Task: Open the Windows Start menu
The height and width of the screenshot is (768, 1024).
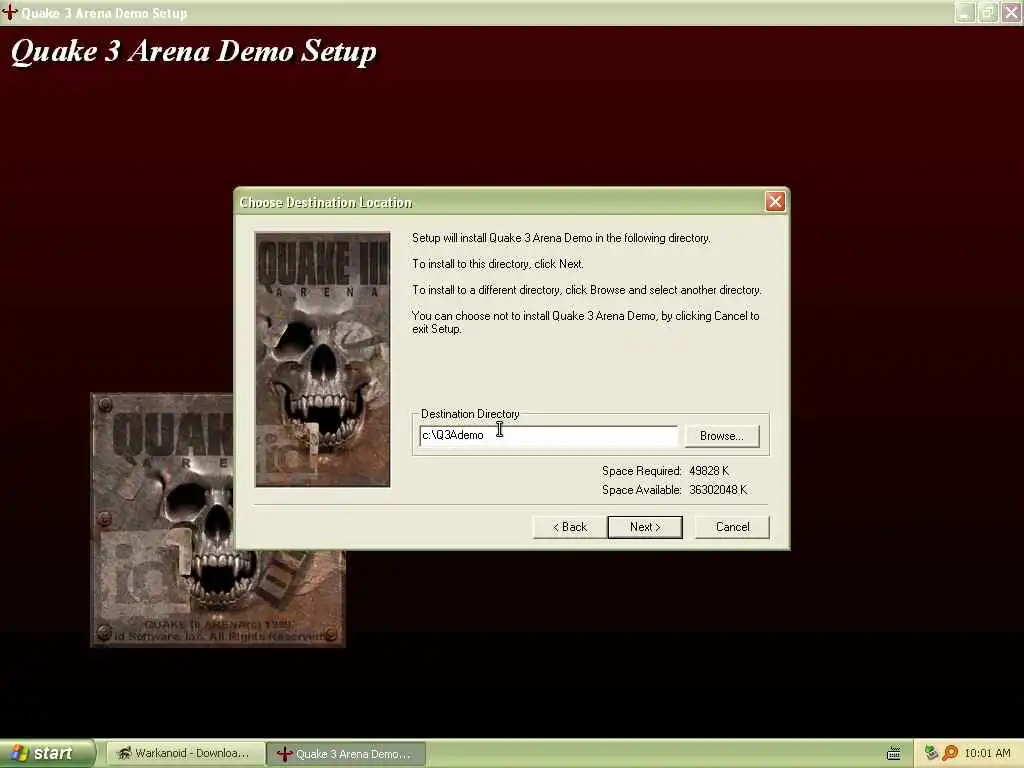Action: 46,754
